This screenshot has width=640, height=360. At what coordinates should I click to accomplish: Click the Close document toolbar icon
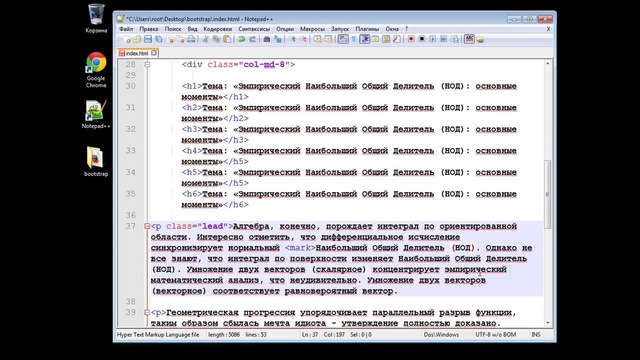tap(170, 39)
